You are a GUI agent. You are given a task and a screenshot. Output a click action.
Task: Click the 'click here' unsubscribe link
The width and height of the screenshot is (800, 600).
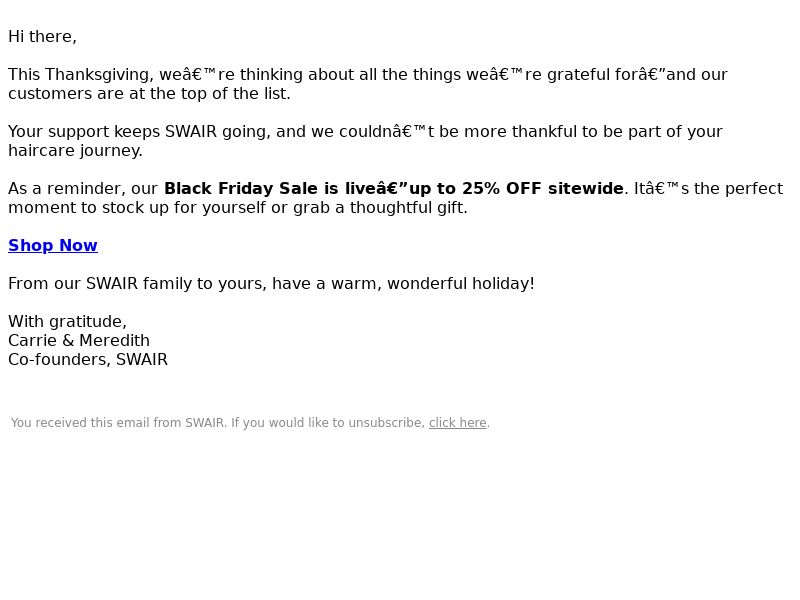[x=458, y=423]
